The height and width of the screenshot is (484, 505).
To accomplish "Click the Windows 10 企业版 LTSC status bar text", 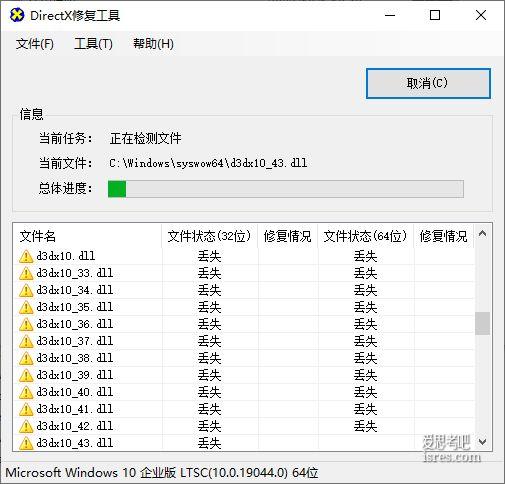I will [x=162, y=473].
